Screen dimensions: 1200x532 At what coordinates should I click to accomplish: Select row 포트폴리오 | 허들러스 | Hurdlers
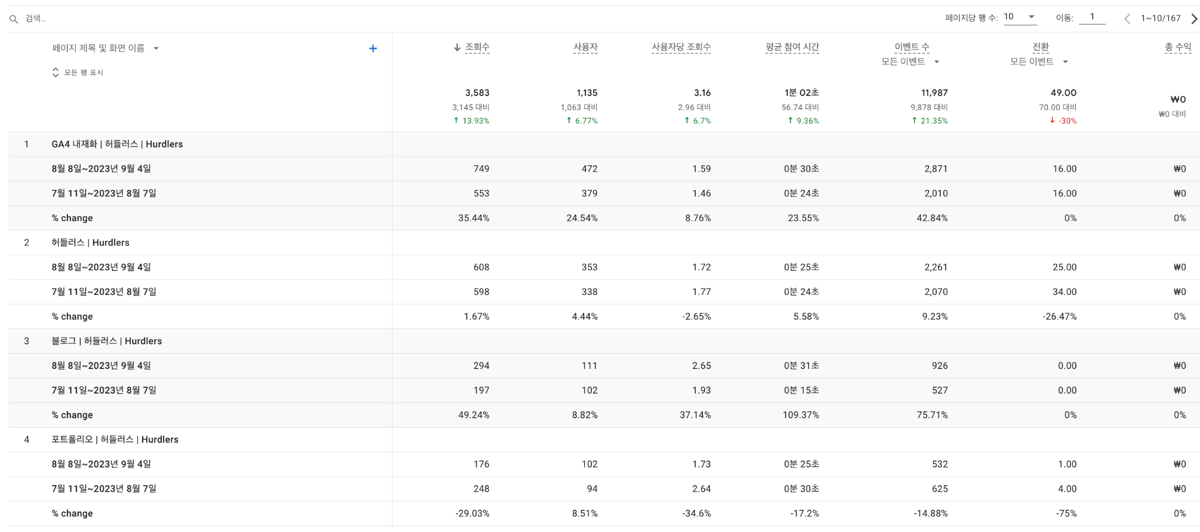(115, 439)
